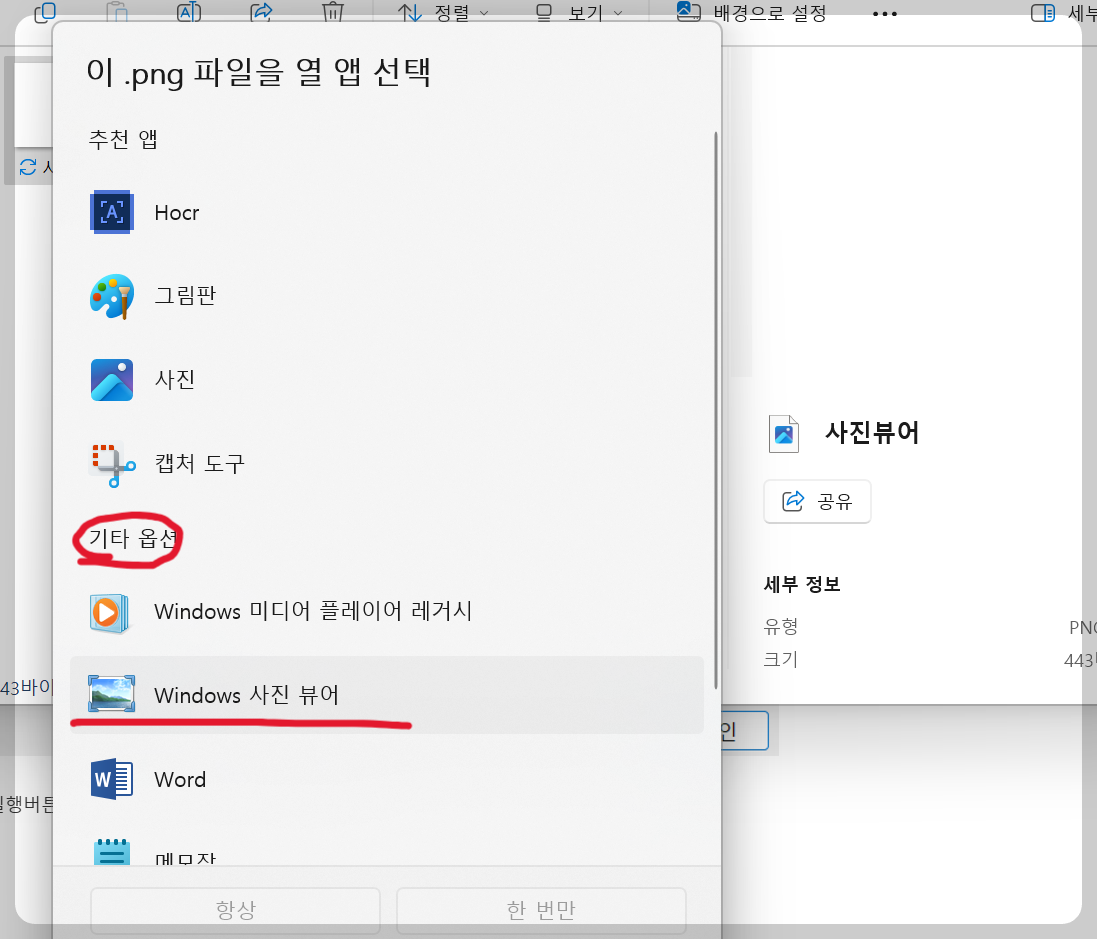Click the dialog title 파일을 열 앱 선택
Image resolution: width=1097 pixels, height=939 pixels.
coord(258,73)
